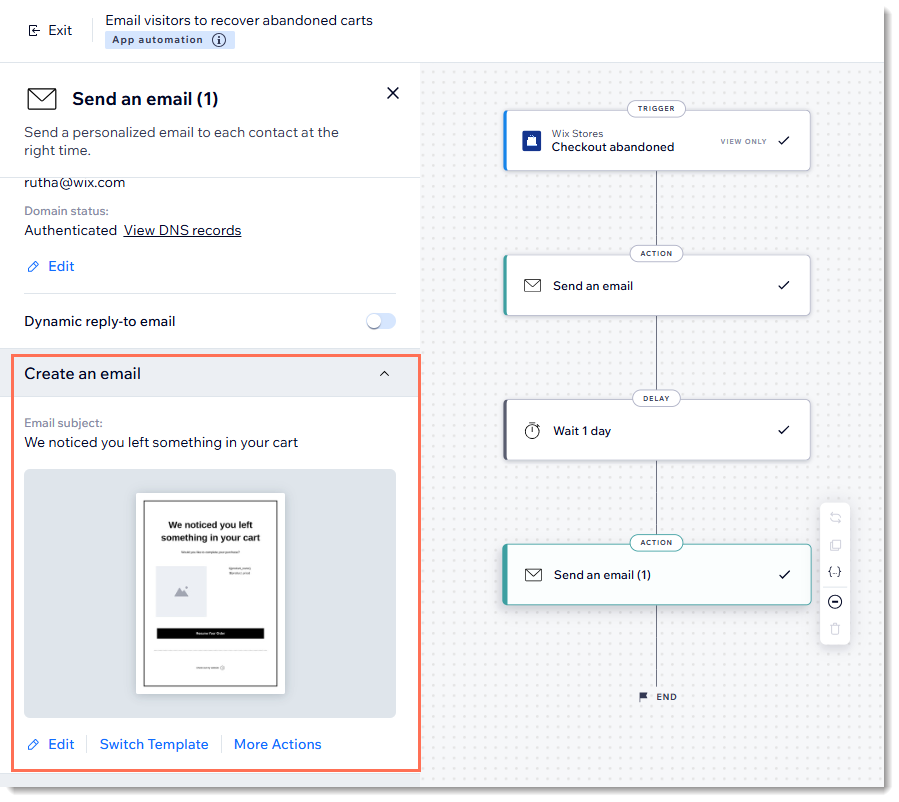Open the View DNS records link
The height and width of the screenshot is (802, 899).
point(182,230)
